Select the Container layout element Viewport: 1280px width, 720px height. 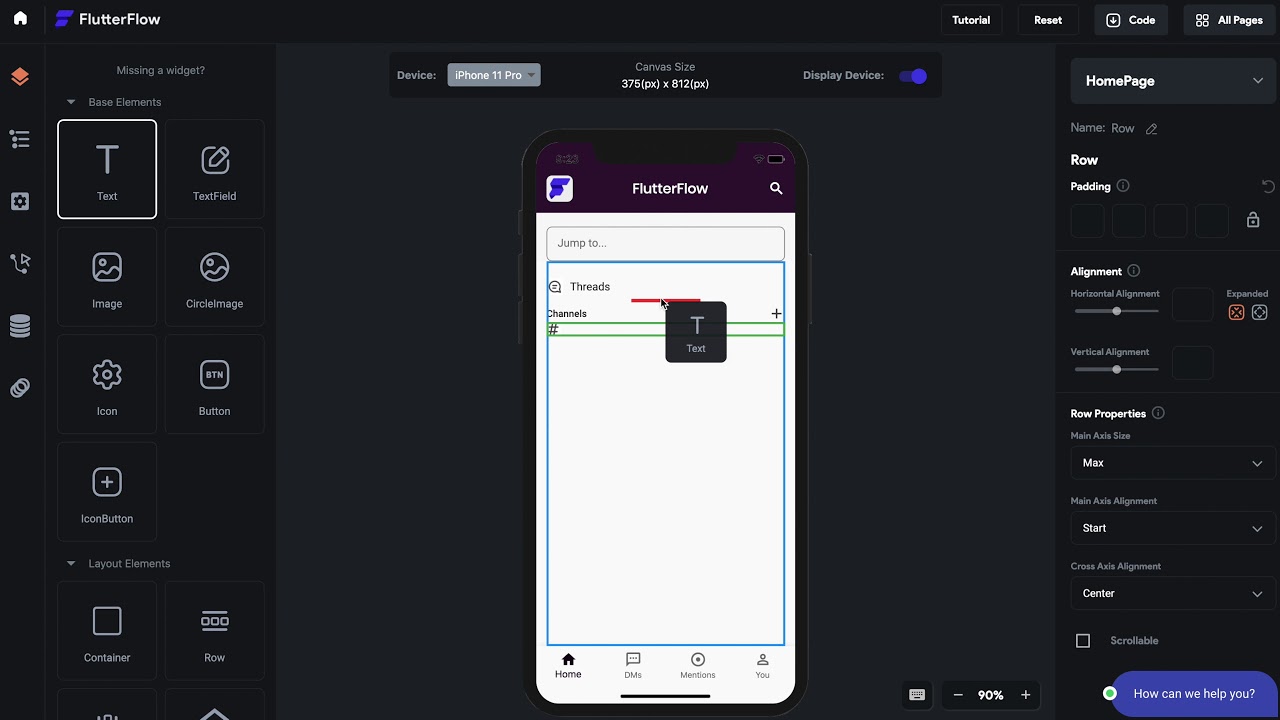tap(107, 631)
